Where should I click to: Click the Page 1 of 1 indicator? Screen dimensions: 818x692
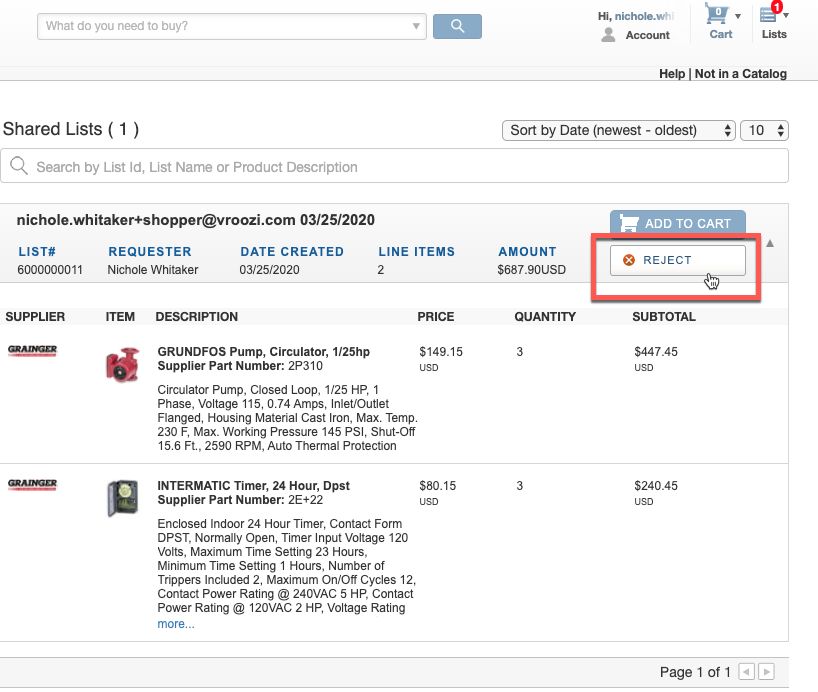[x=695, y=672]
